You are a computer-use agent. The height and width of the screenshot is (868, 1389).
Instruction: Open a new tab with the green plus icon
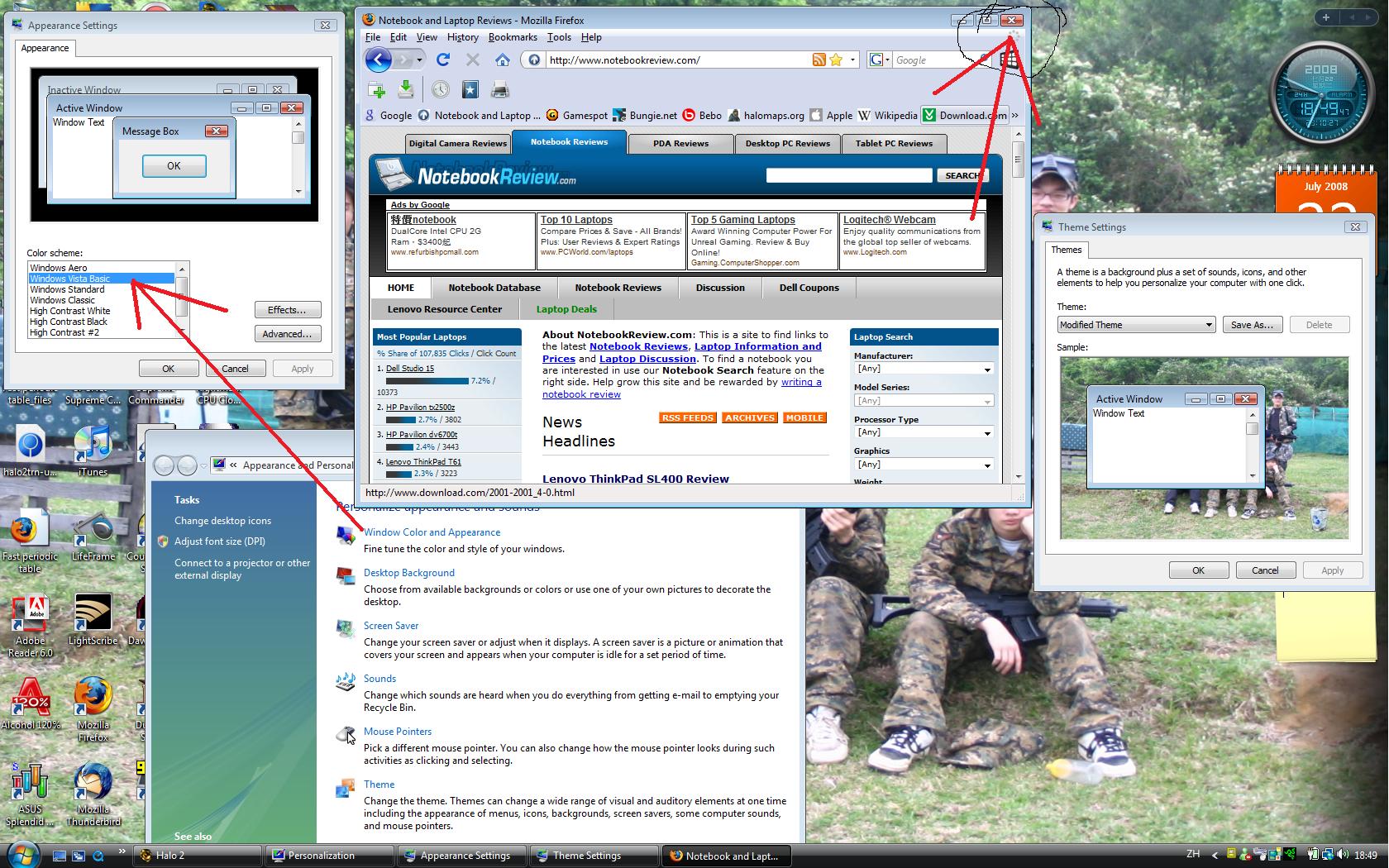coord(377,90)
